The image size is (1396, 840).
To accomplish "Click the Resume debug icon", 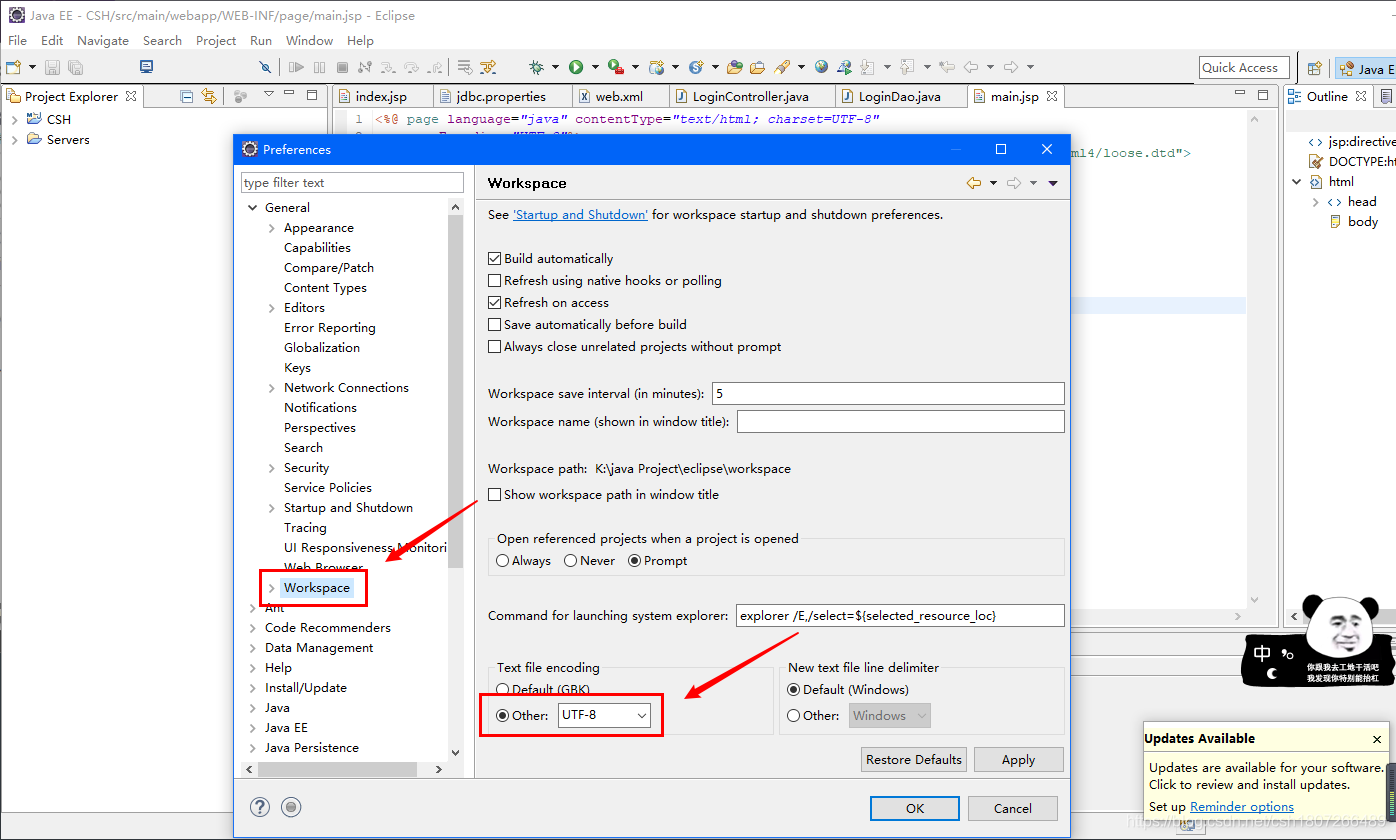I will tap(296, 67).
